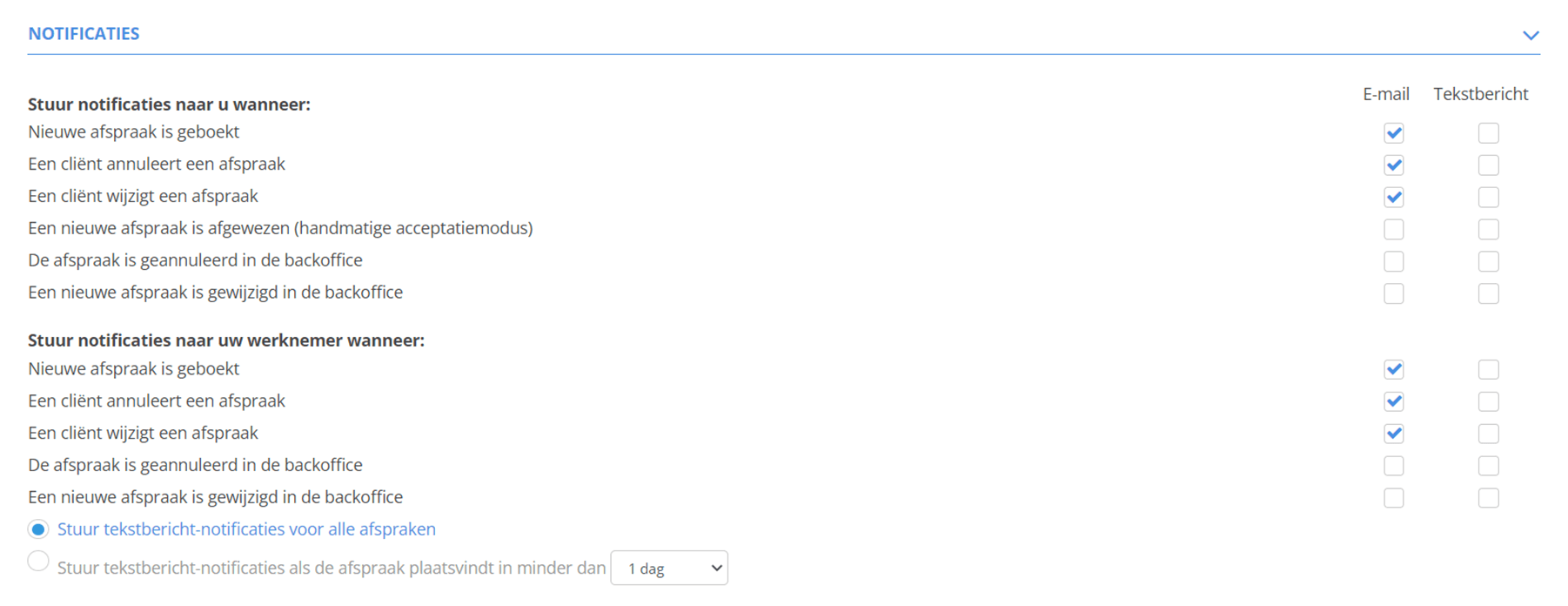Uncheck werknemer E-mail for 'Nieuwe afspraak is geboekt'
The width and height of the screenshot is (1568, 606).
(1394, 370)
